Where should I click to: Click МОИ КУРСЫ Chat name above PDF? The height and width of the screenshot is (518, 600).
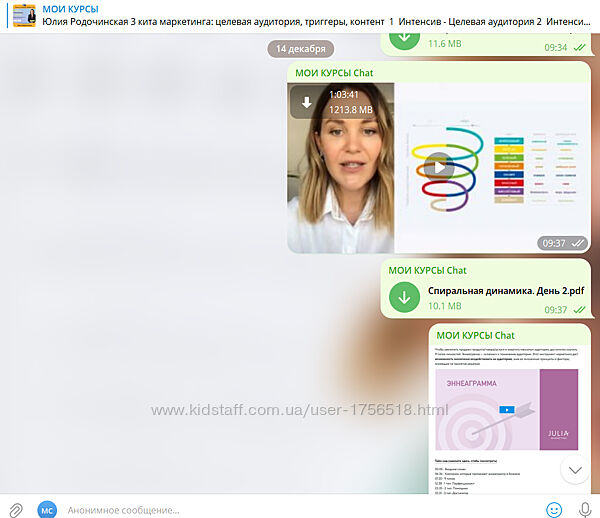pos(427,270)
